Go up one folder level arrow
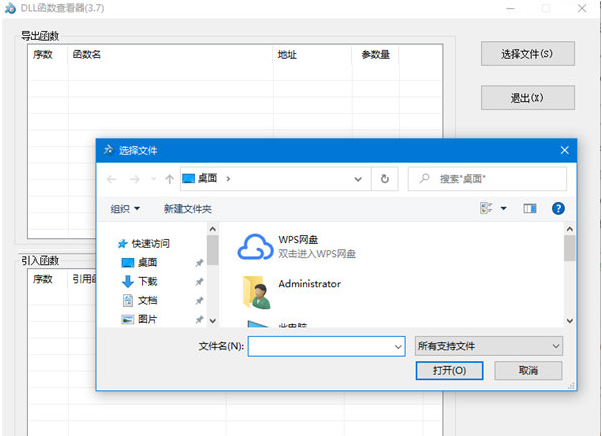 click(x=169, y=179)
